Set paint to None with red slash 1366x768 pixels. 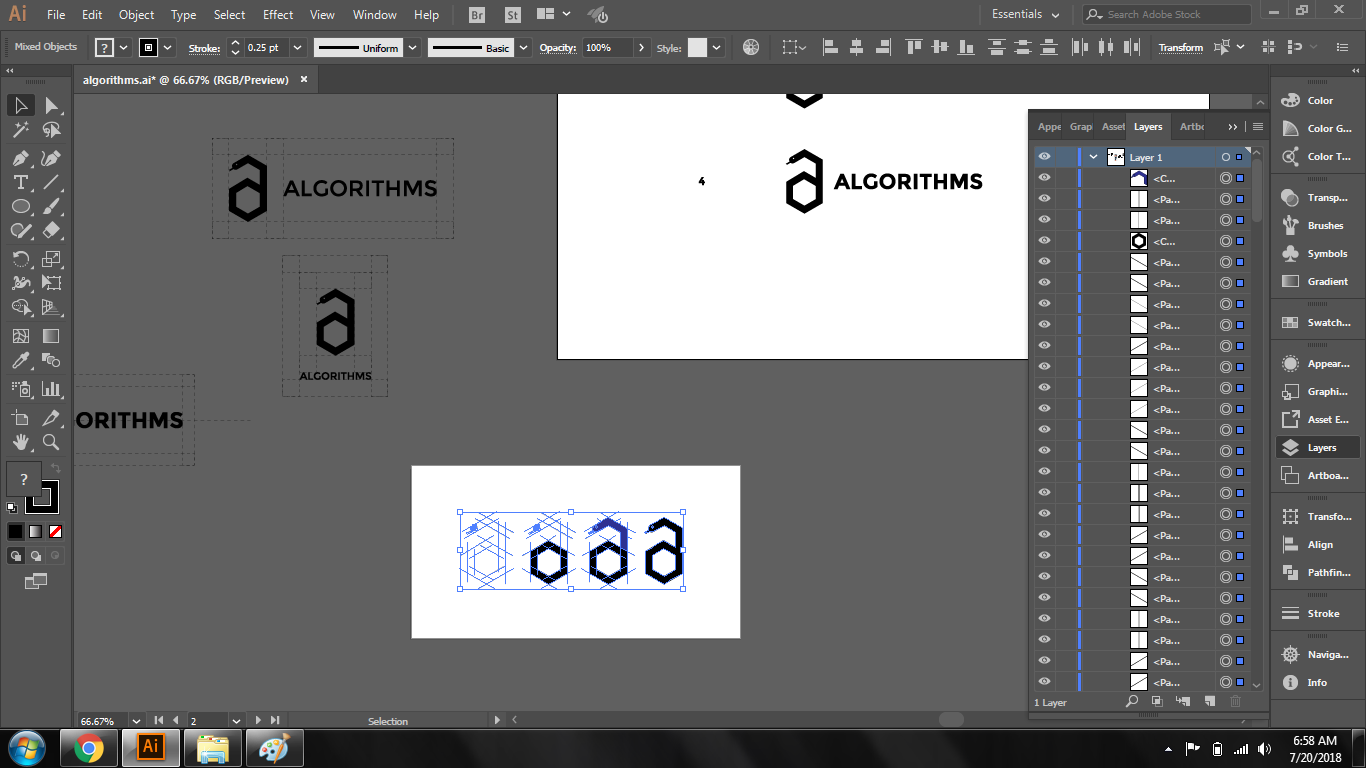pos(56,531)
